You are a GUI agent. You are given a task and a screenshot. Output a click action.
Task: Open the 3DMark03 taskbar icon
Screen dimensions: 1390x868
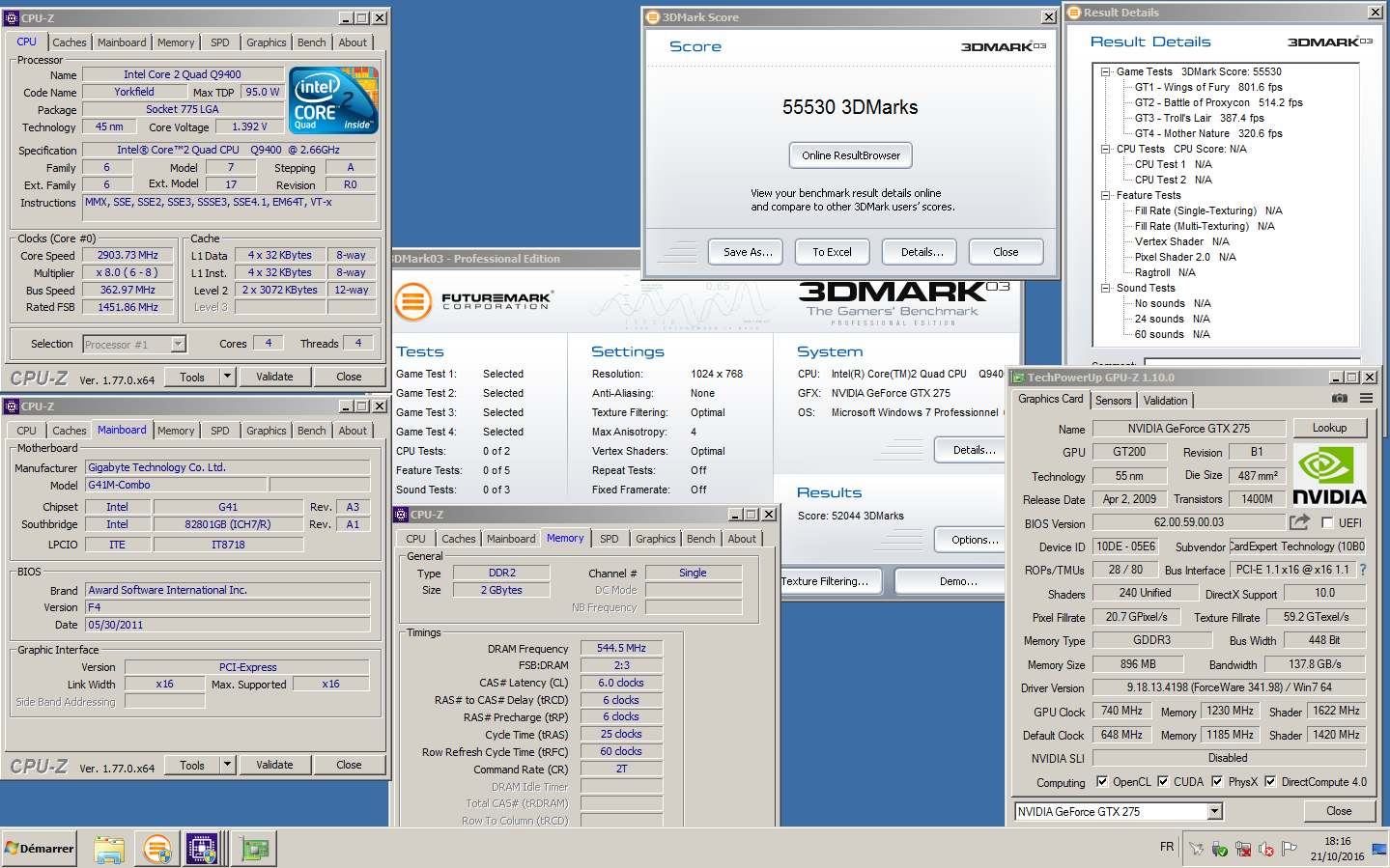(156, 849)
